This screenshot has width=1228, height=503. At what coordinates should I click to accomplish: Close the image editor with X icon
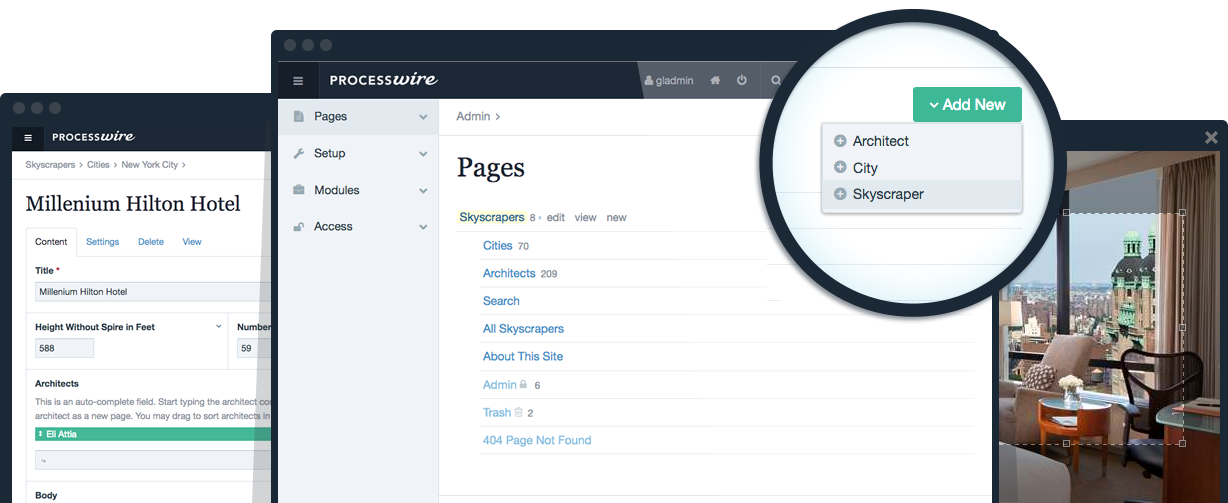[x=1211, y=138]
